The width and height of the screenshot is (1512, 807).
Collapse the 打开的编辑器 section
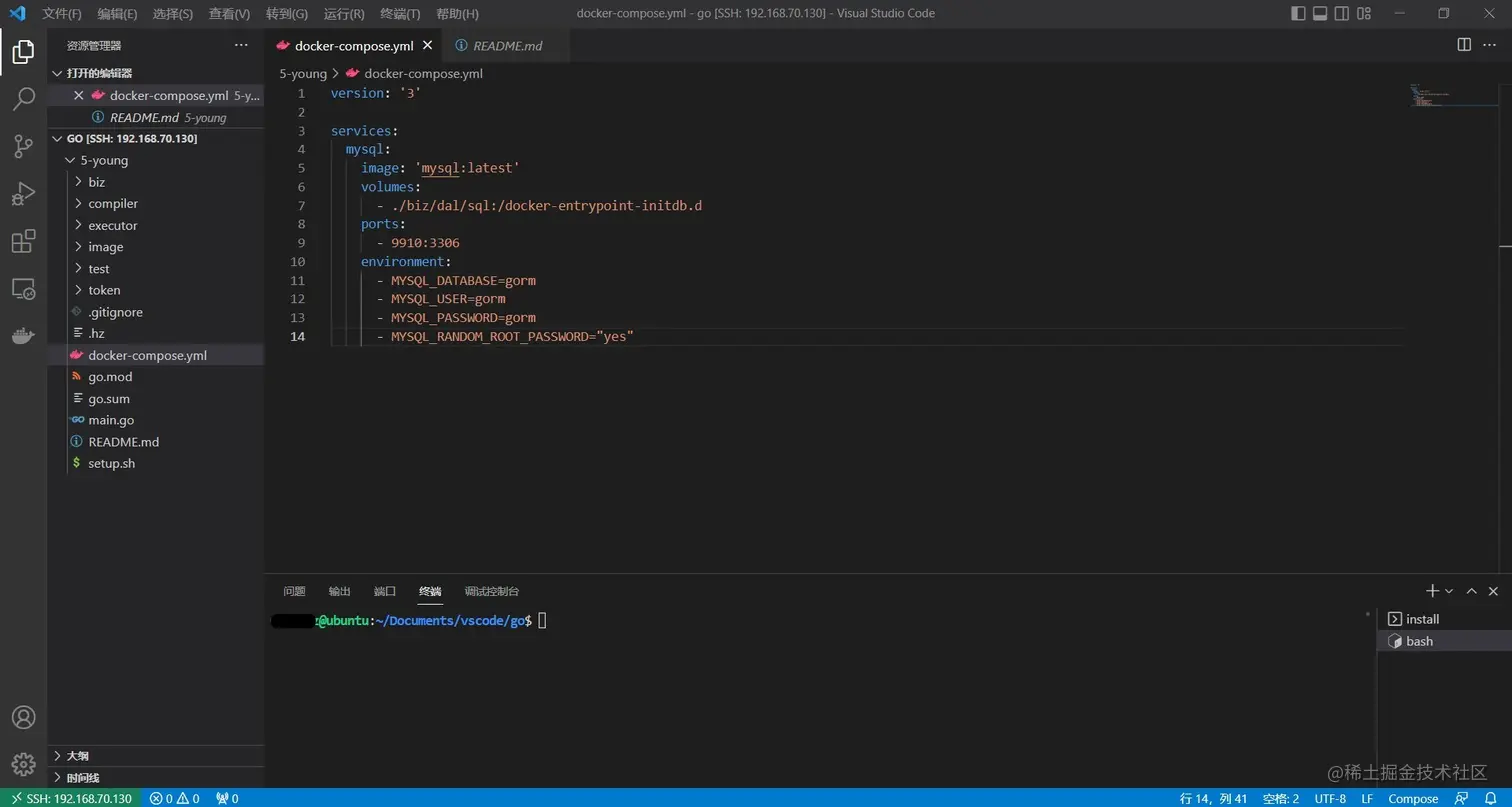(x=156, y=73)
